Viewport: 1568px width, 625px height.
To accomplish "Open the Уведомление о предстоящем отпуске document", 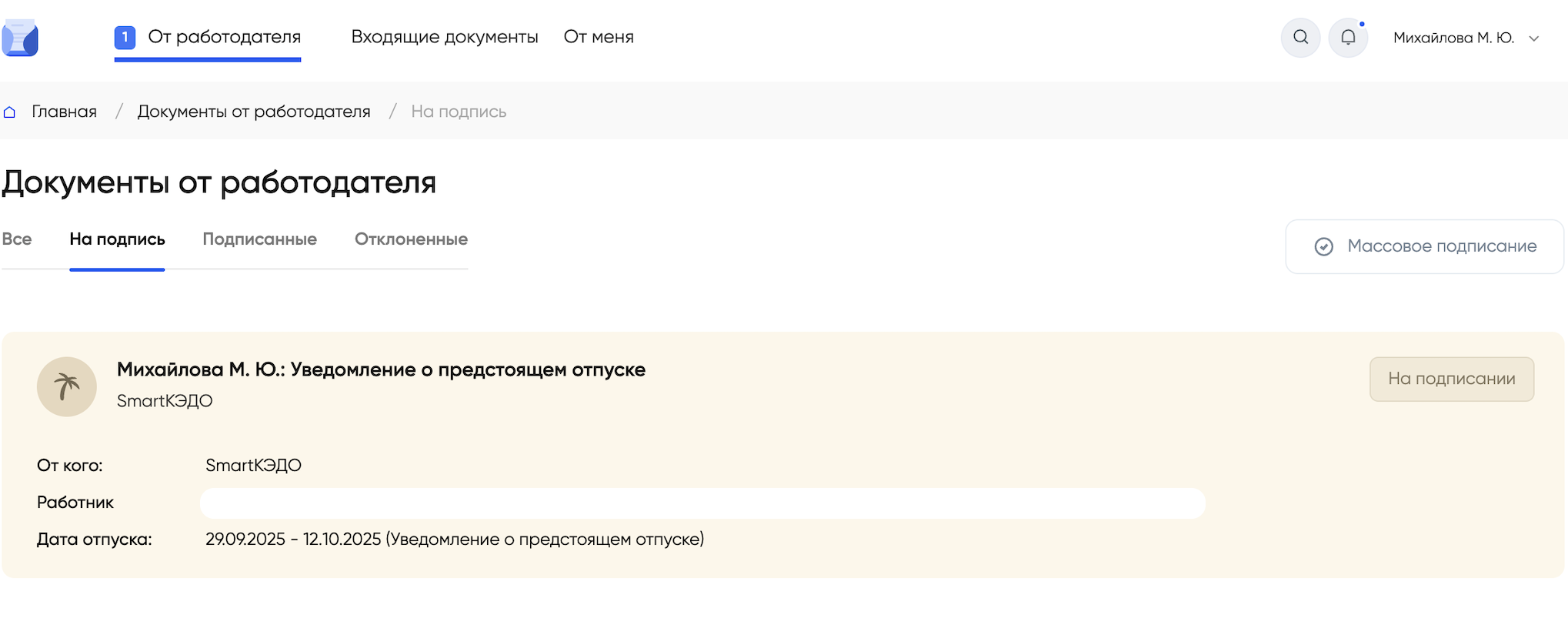I will pos(381,369).
